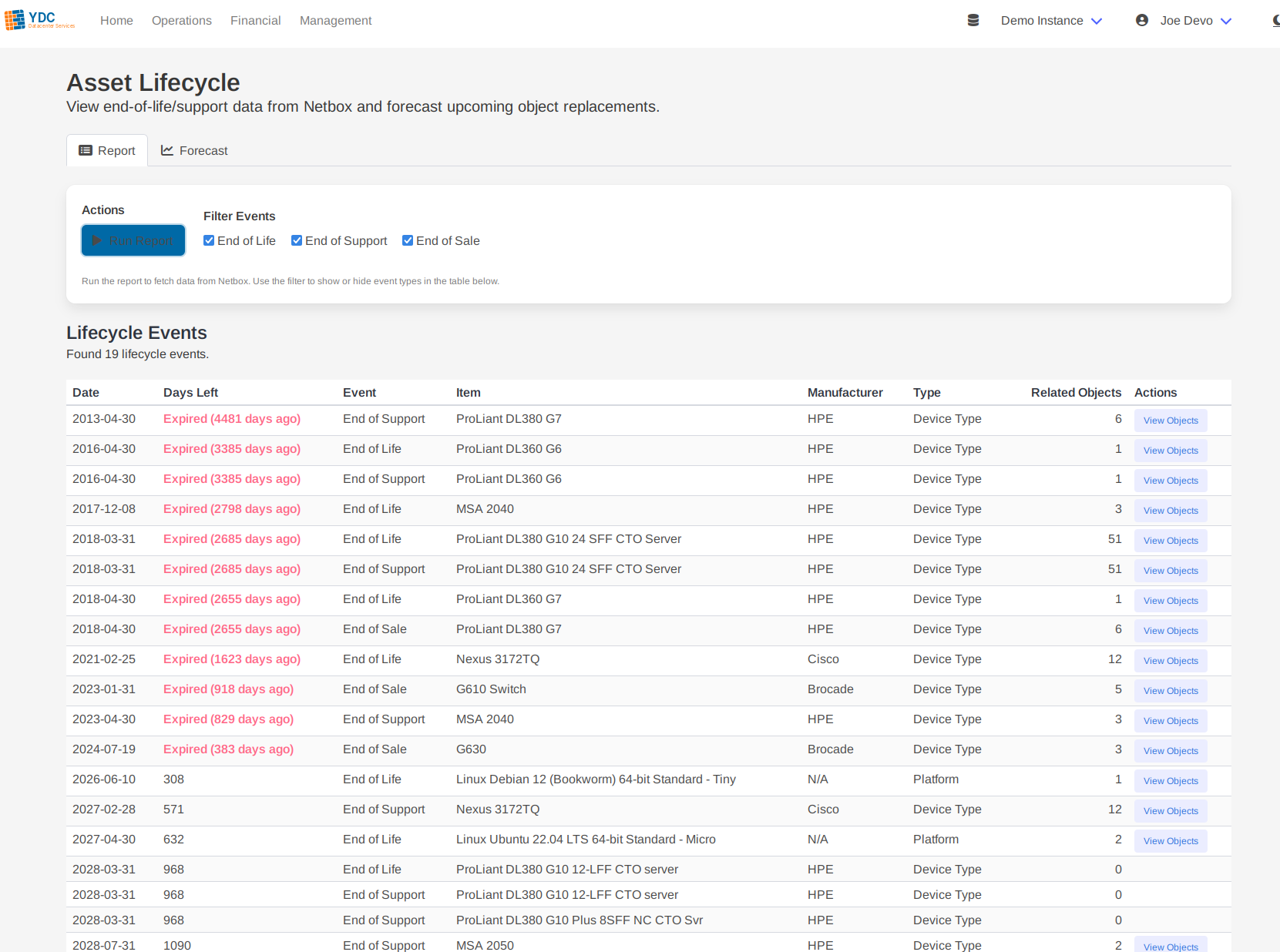This screenshot has width=1280, height=952.
Task: Open the Management menu
Action: (x=335, y=21)
